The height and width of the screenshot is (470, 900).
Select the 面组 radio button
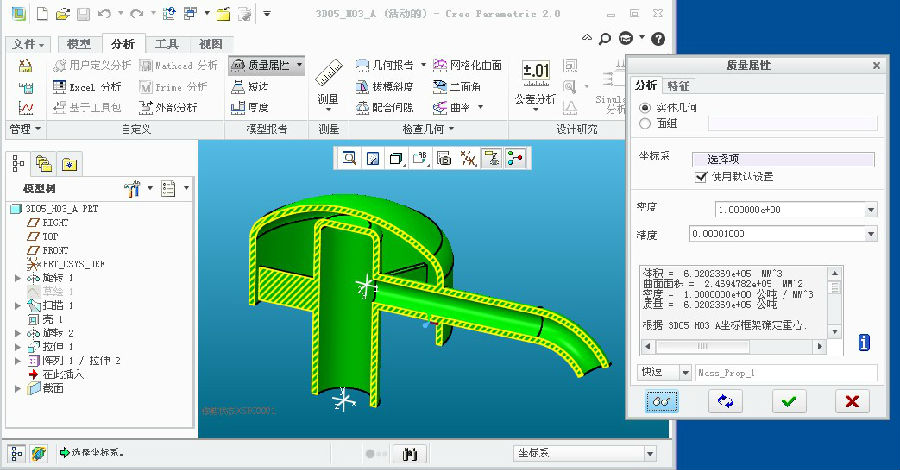(645, 123)
